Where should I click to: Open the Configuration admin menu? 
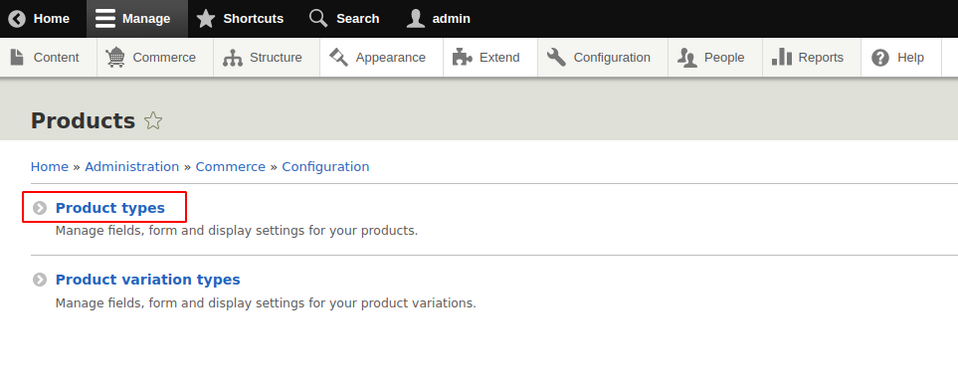point(602,57)
